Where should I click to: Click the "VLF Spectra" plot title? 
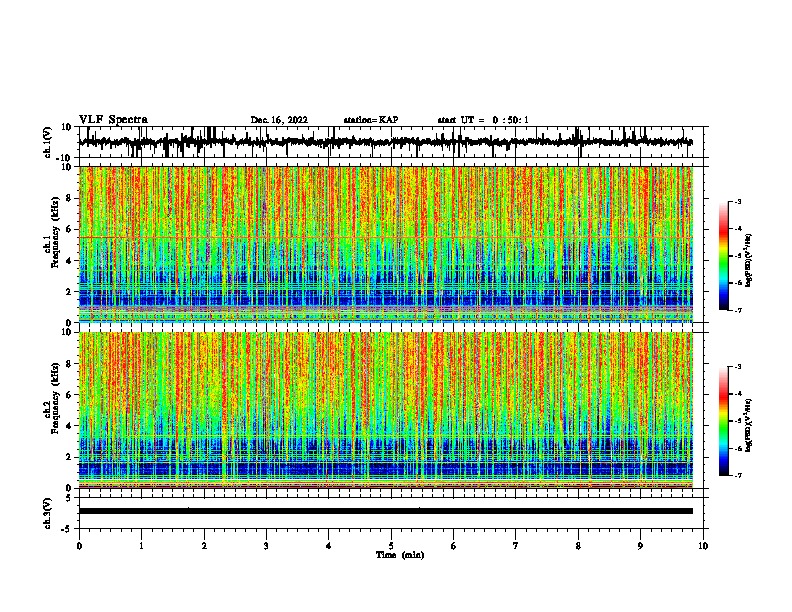coord(113,120)
